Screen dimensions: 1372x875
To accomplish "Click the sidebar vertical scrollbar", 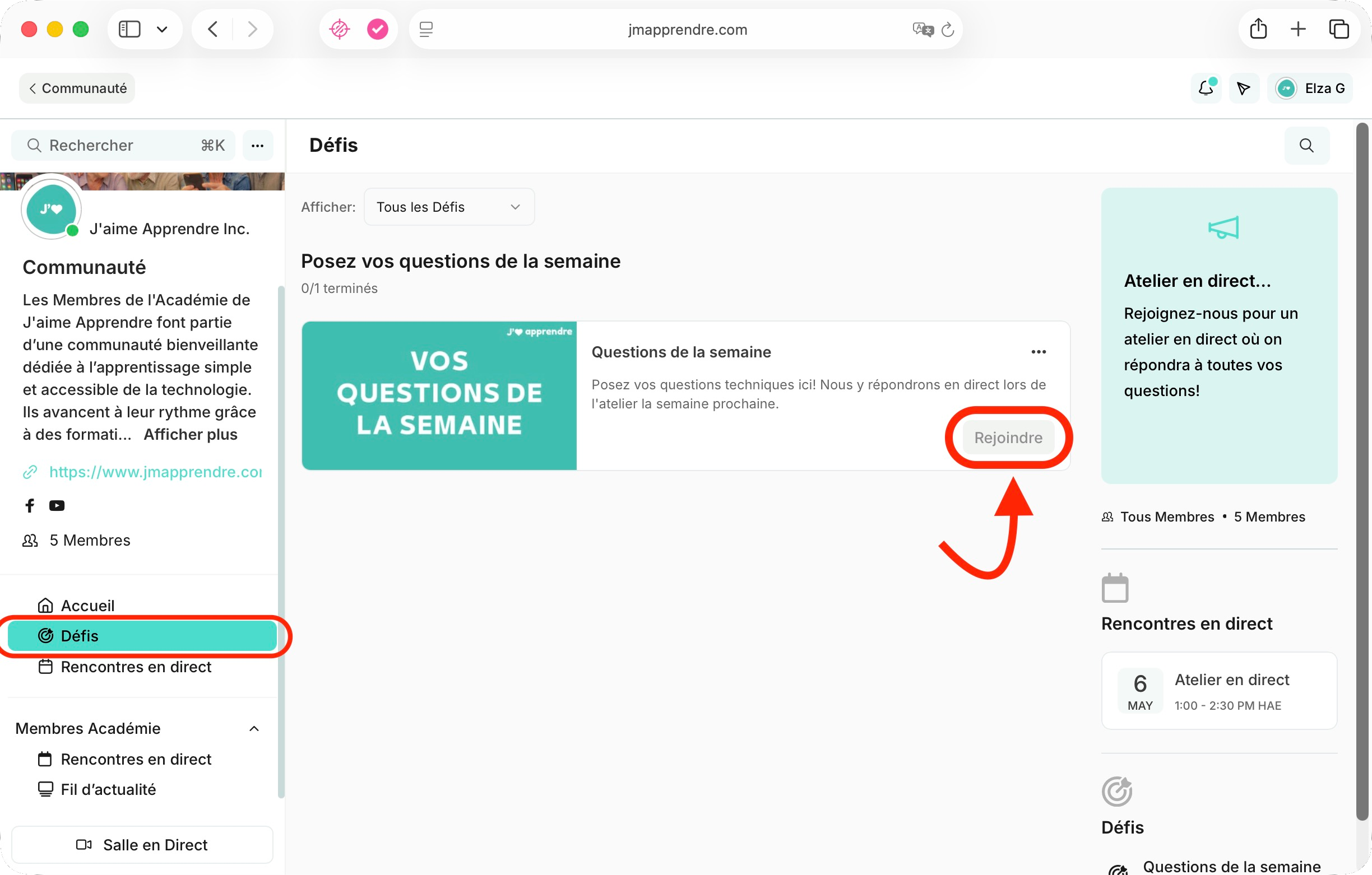I will point(281,541).
